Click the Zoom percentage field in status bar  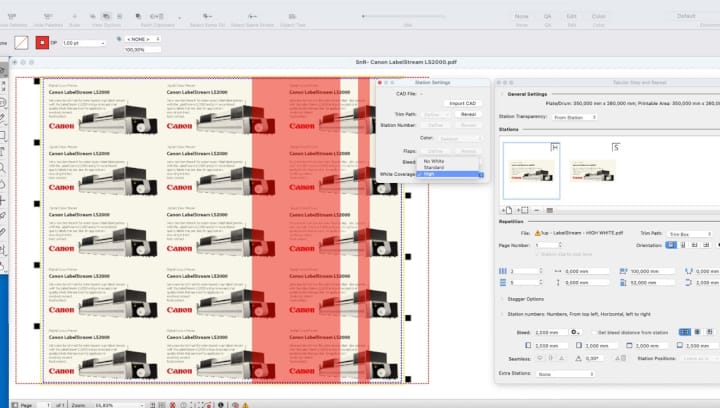[118, 405]
